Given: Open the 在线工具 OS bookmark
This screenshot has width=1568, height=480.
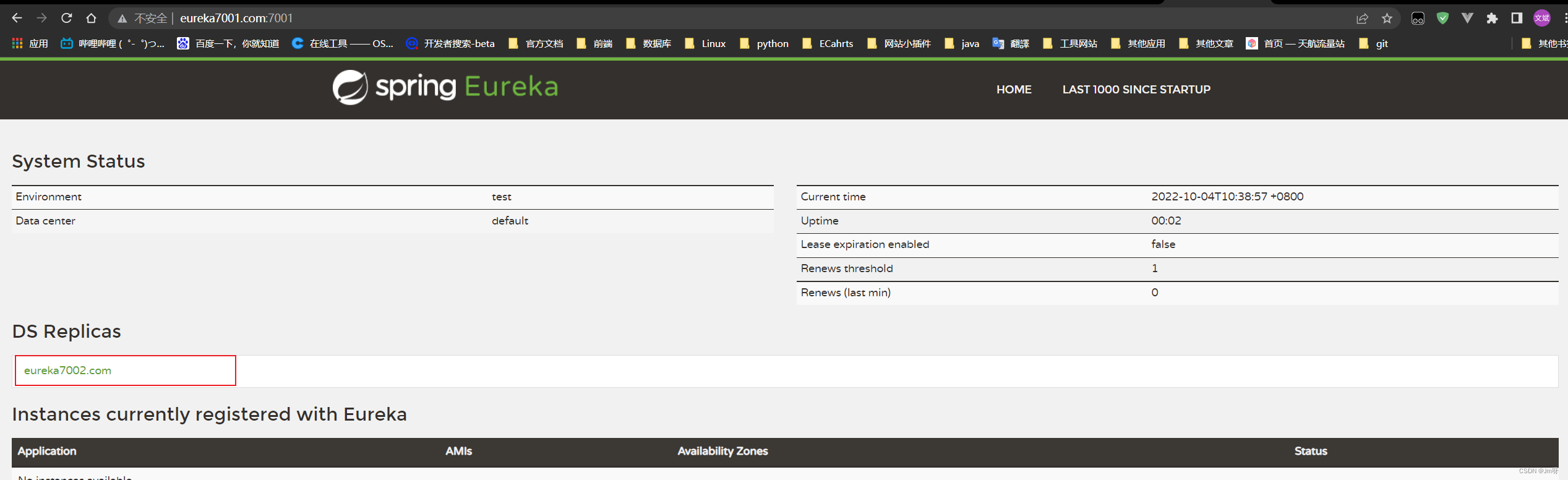Looking at the screenshot, I should (343, 43).
